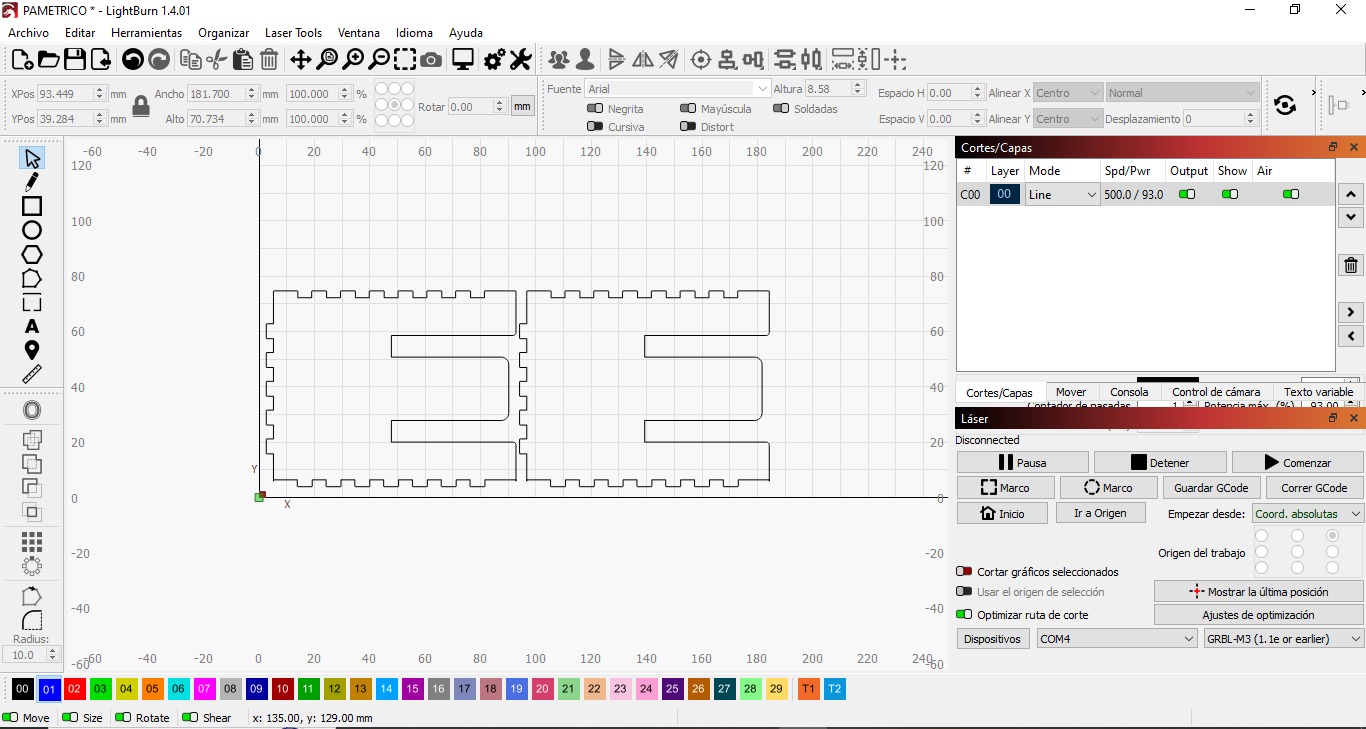Image resolution: width=1366 pixels, height=729 pixels.
Task: Open Empezar desde Coord. absolutas dropdown
Action: pos(1307,513)
